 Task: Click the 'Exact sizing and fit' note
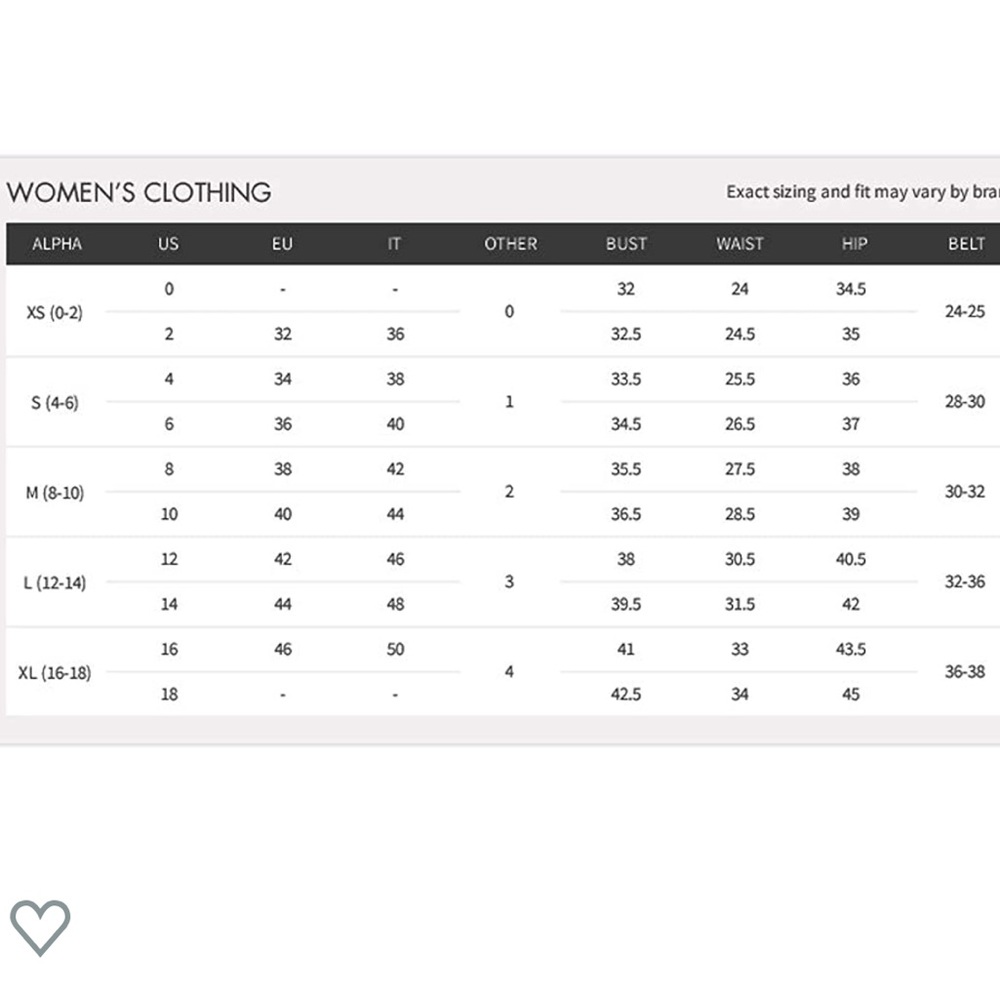tap(863, 192)
